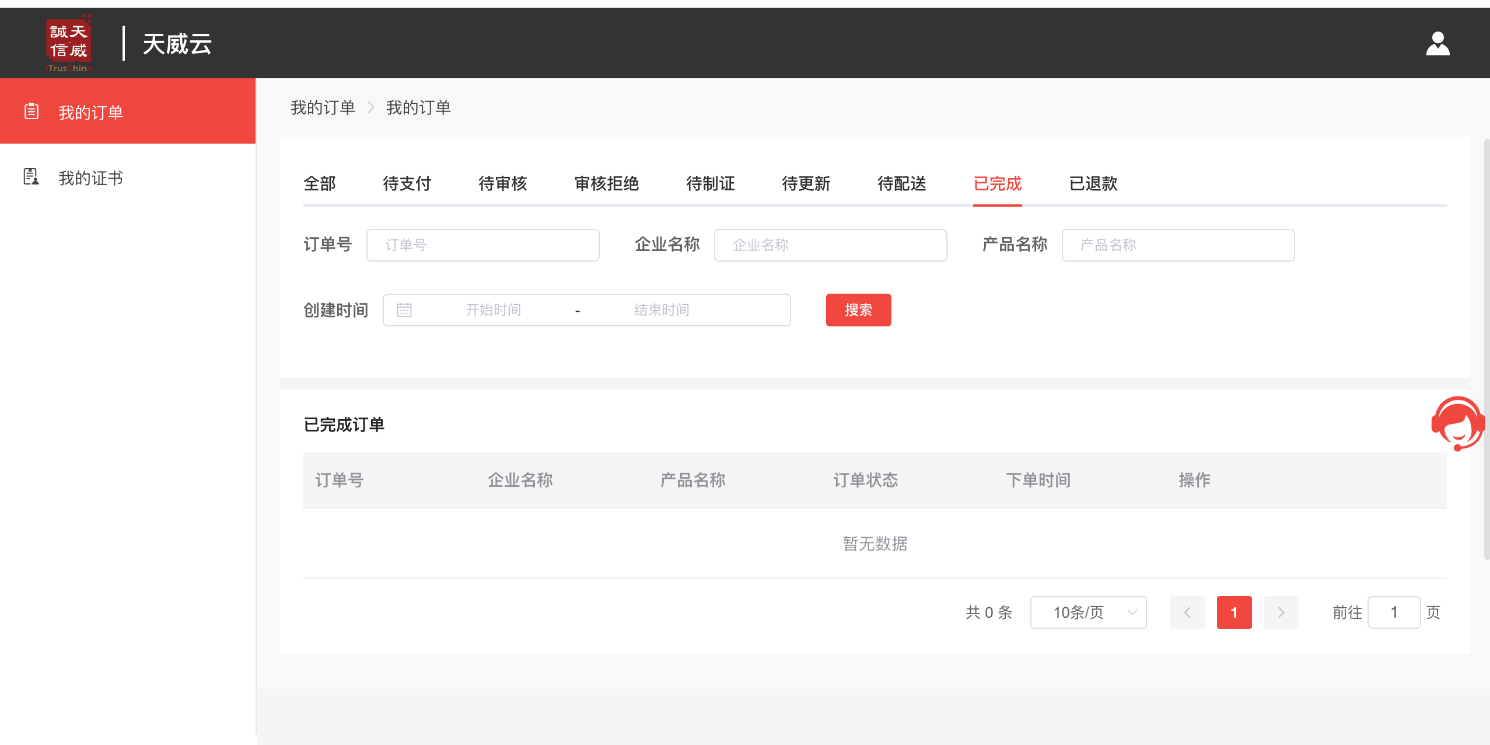Go to previous page arrow

1187,612
